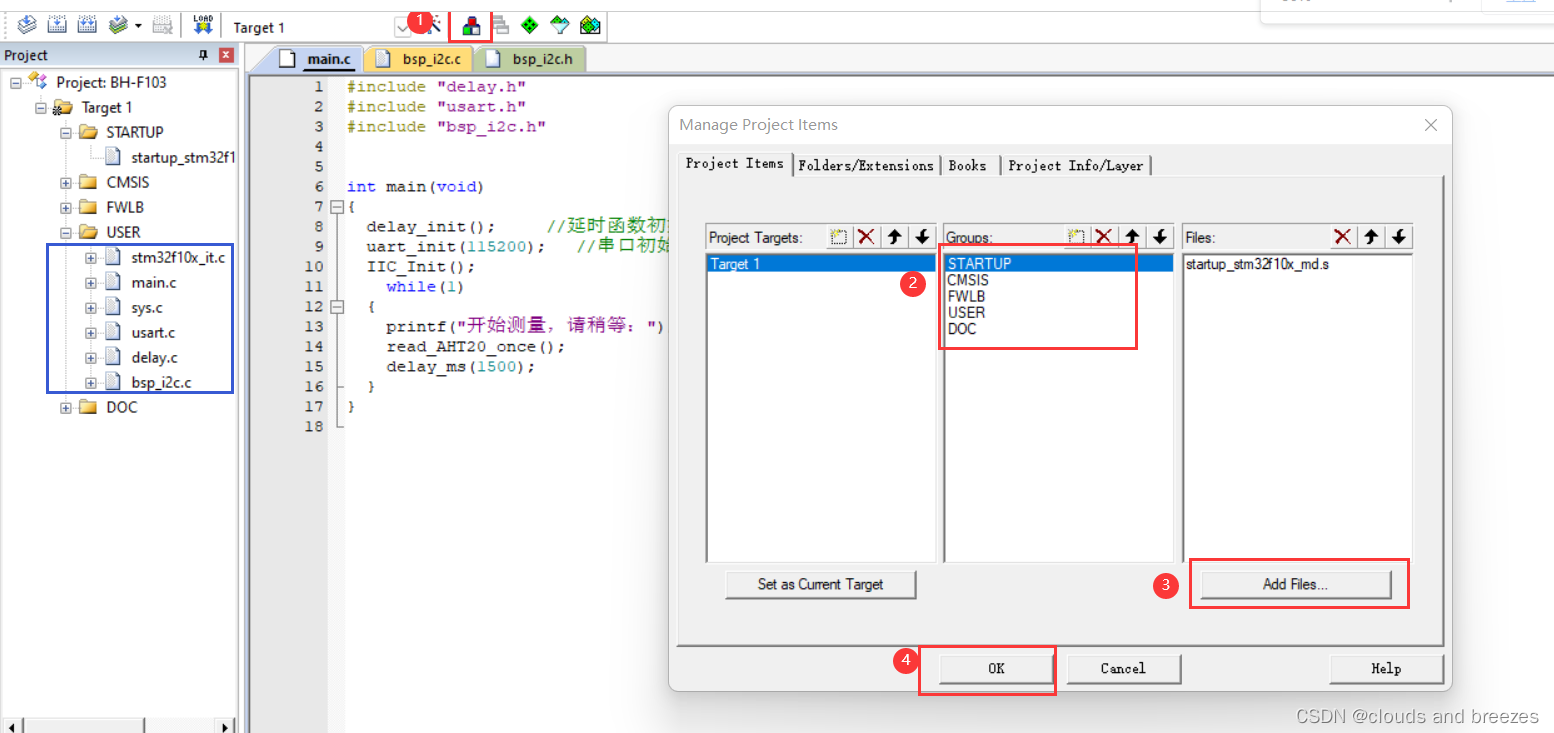Click Move Up arrow for Files
The height and width of the screenshot is (733, 1554).
click(1372, 237)
